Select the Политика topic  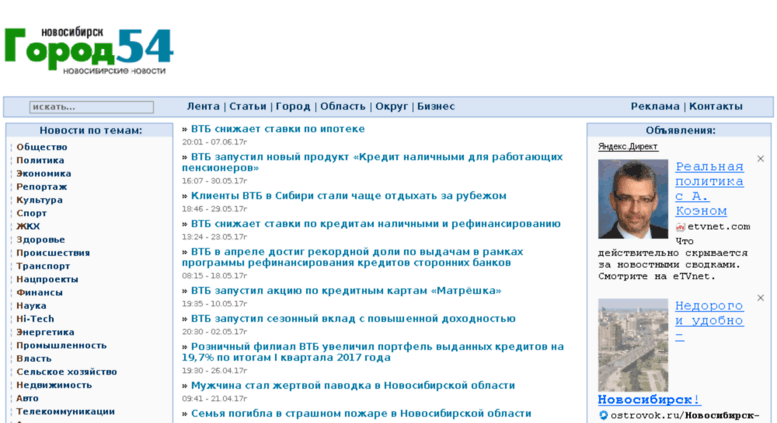(x=40, y=160)
